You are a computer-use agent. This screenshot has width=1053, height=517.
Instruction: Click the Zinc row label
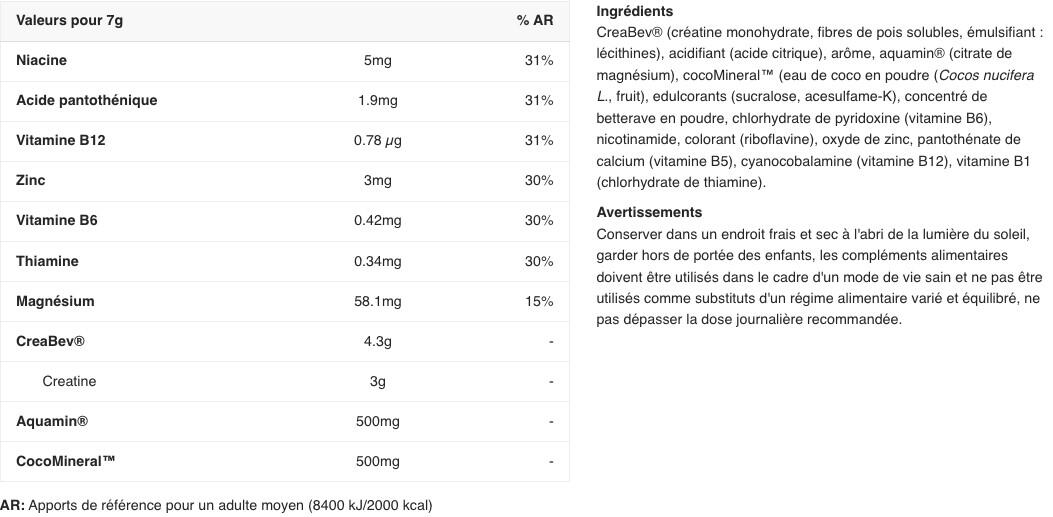31,180
